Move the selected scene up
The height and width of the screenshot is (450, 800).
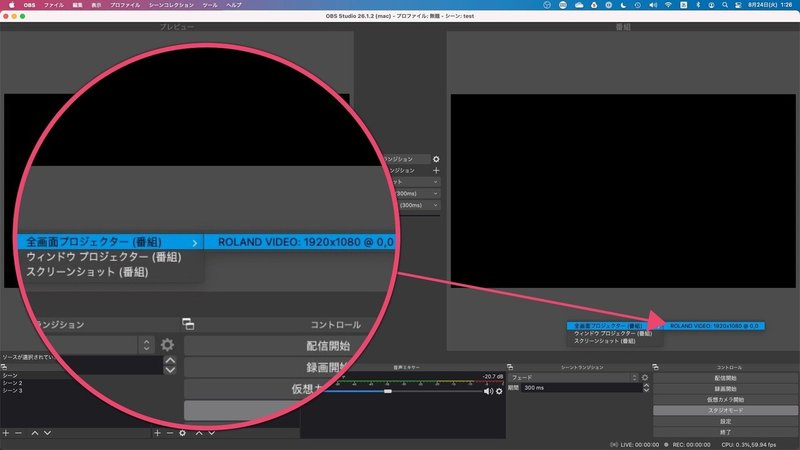pyautogui.click(x=35, y=433)
